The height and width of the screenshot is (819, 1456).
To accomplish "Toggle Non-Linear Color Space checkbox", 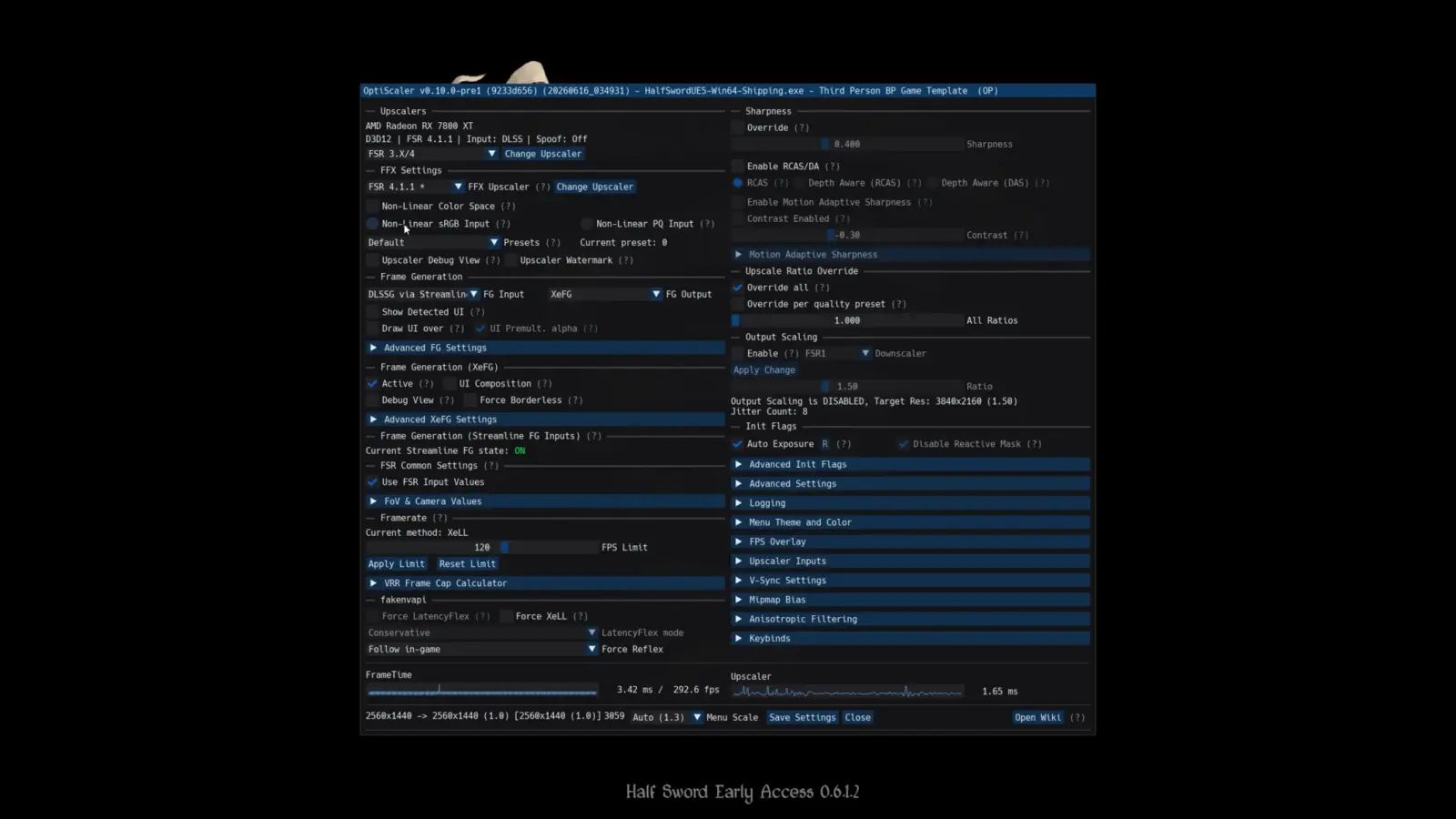I will [372, 207].
